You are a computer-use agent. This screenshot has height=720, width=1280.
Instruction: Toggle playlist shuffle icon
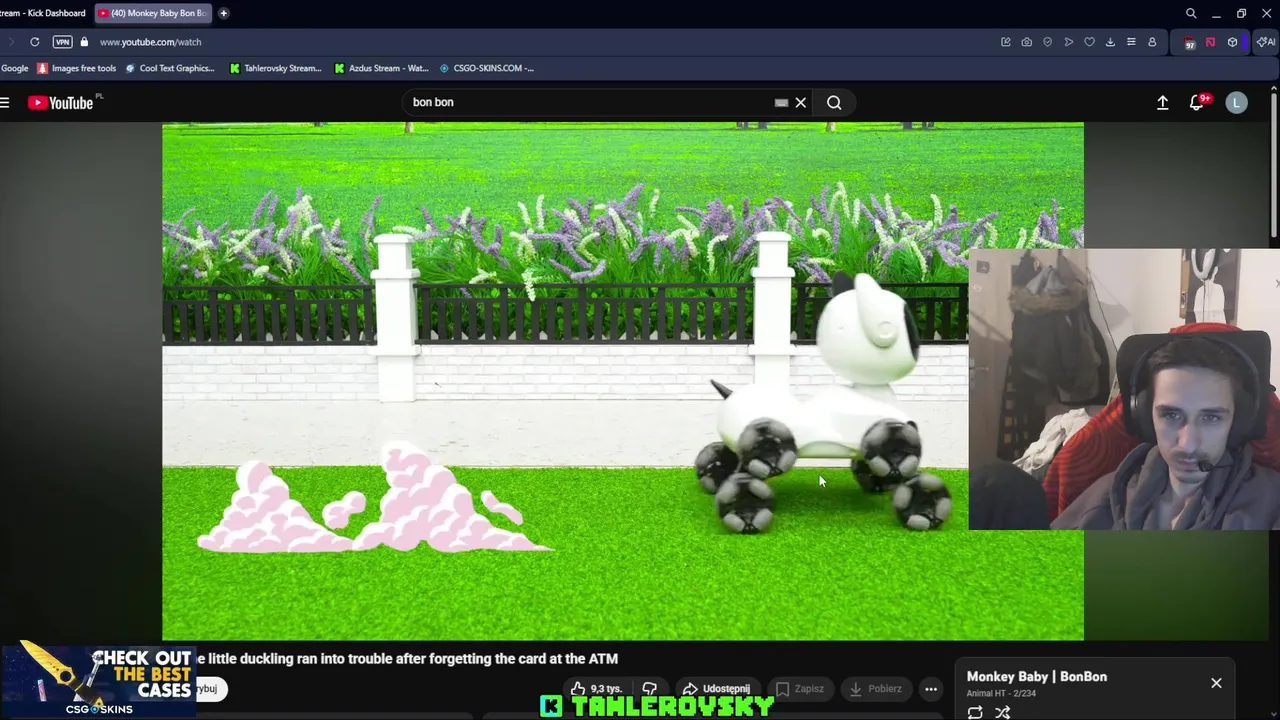click(1002, 712)
